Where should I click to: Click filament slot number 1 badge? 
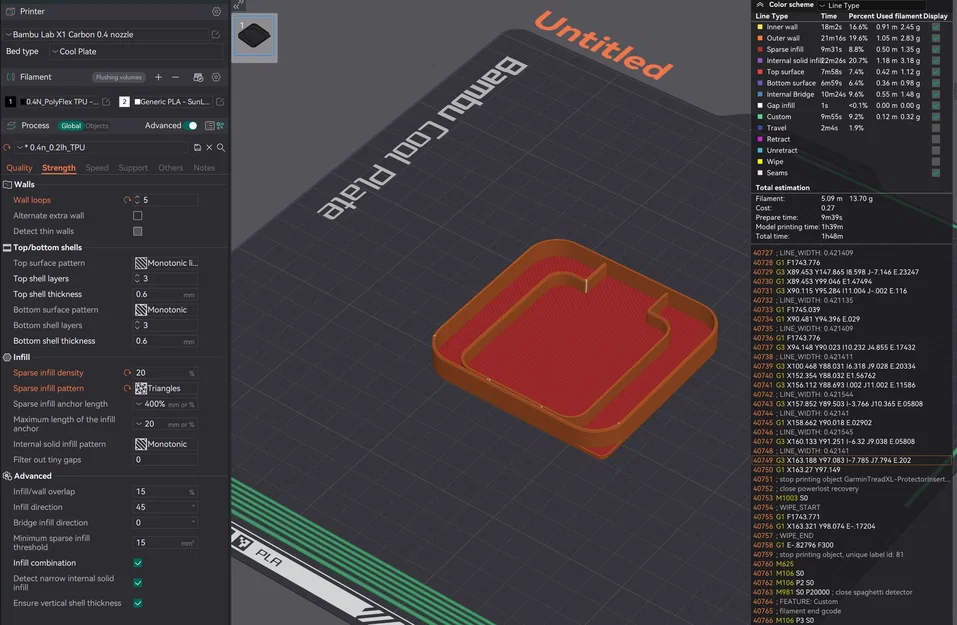pos(10,102)
